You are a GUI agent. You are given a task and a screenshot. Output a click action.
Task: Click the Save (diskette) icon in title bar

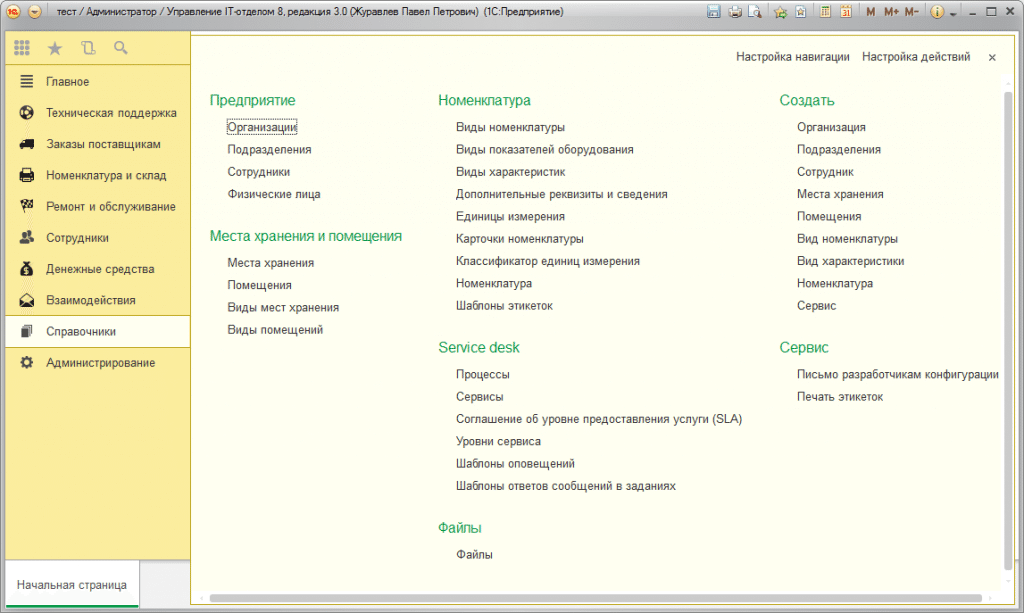714,12
